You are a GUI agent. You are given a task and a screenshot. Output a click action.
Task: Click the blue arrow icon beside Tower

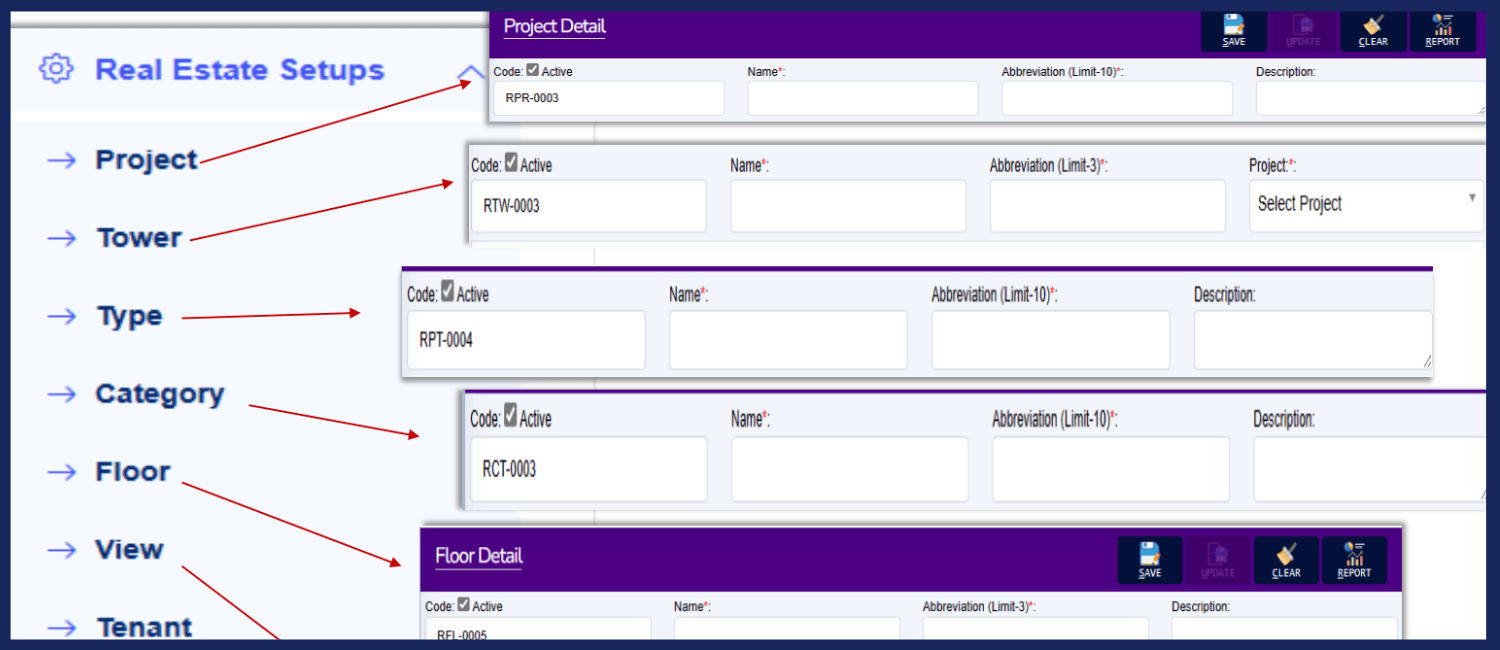click(62, 237)
